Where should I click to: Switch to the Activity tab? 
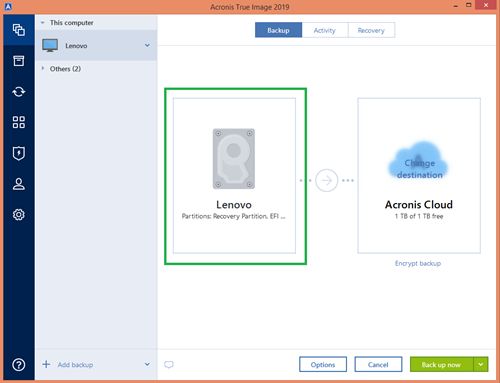click(x=325, y=30)
